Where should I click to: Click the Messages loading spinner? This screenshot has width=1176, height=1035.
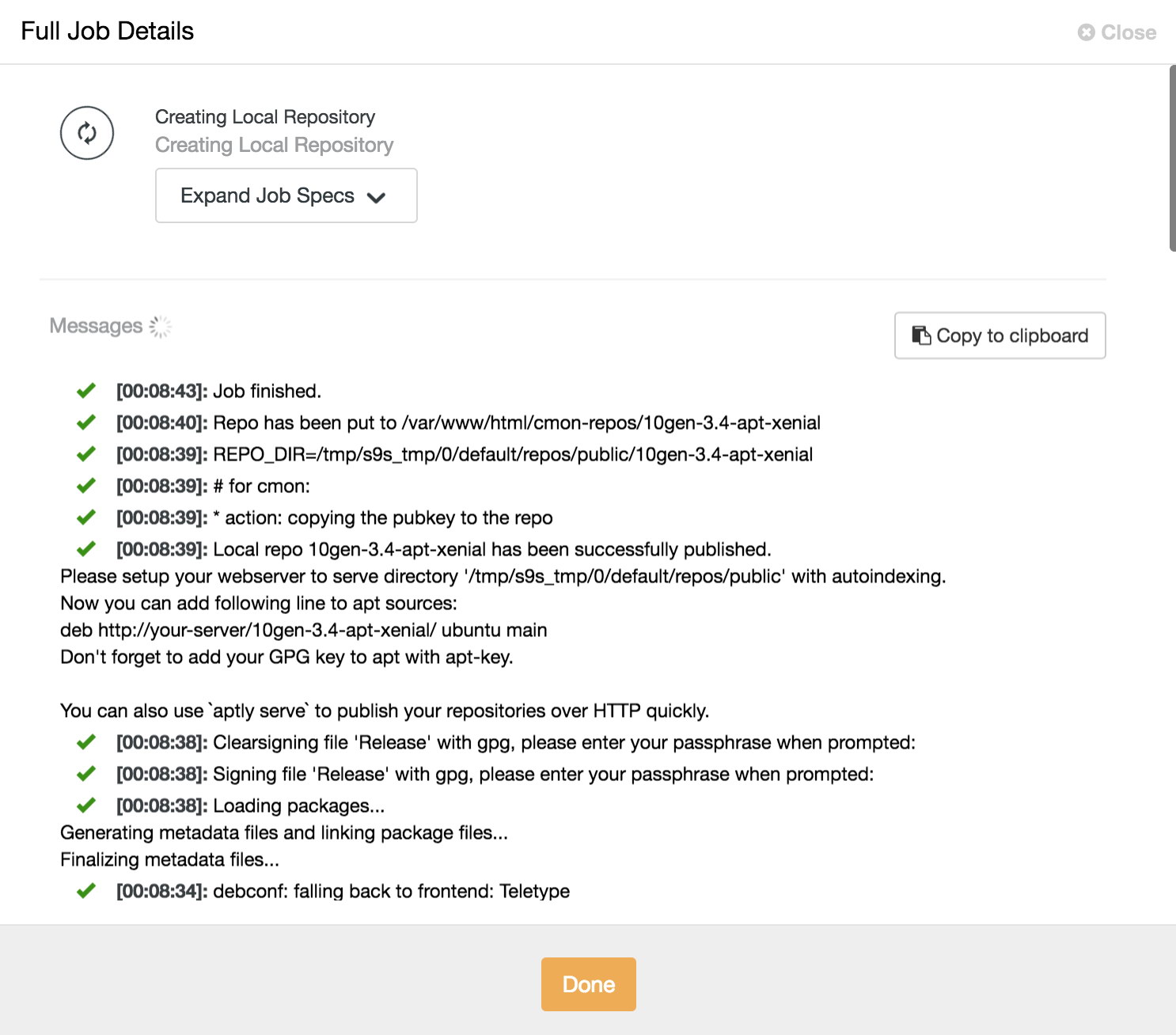(x=161, y=326)
